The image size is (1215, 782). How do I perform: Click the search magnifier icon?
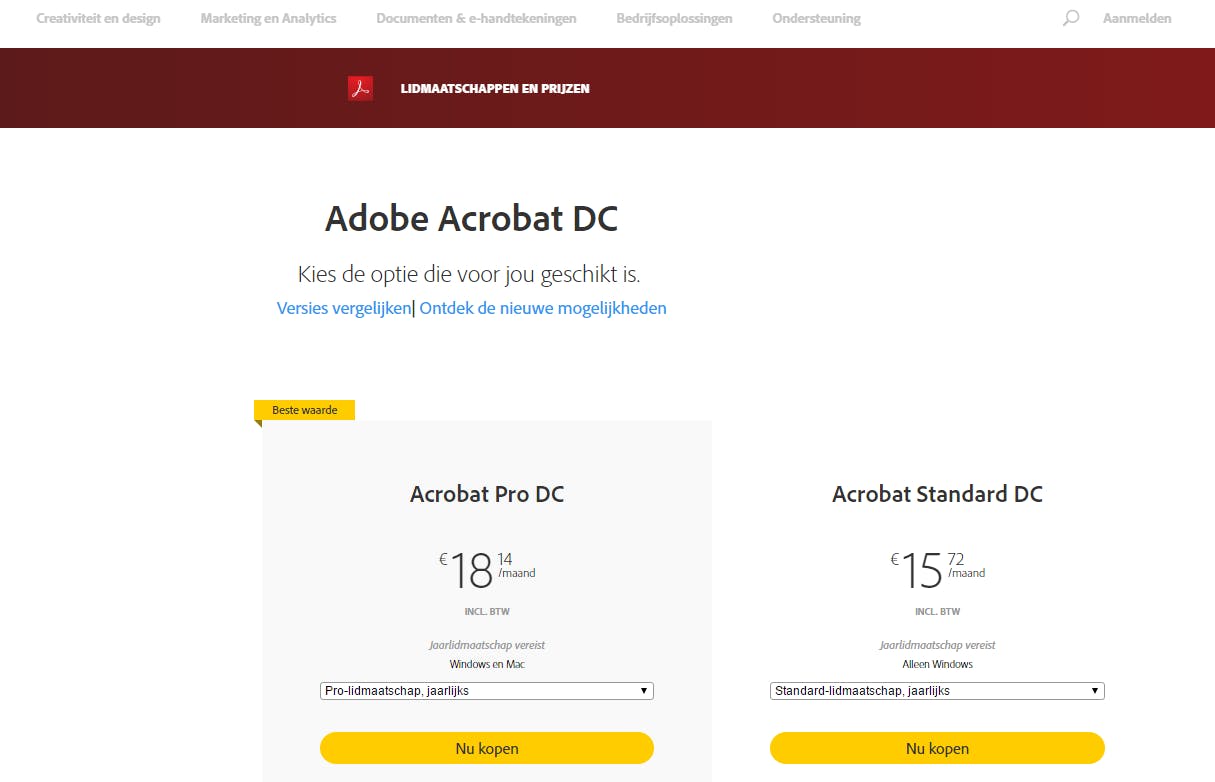click(x=1071, y=18)
